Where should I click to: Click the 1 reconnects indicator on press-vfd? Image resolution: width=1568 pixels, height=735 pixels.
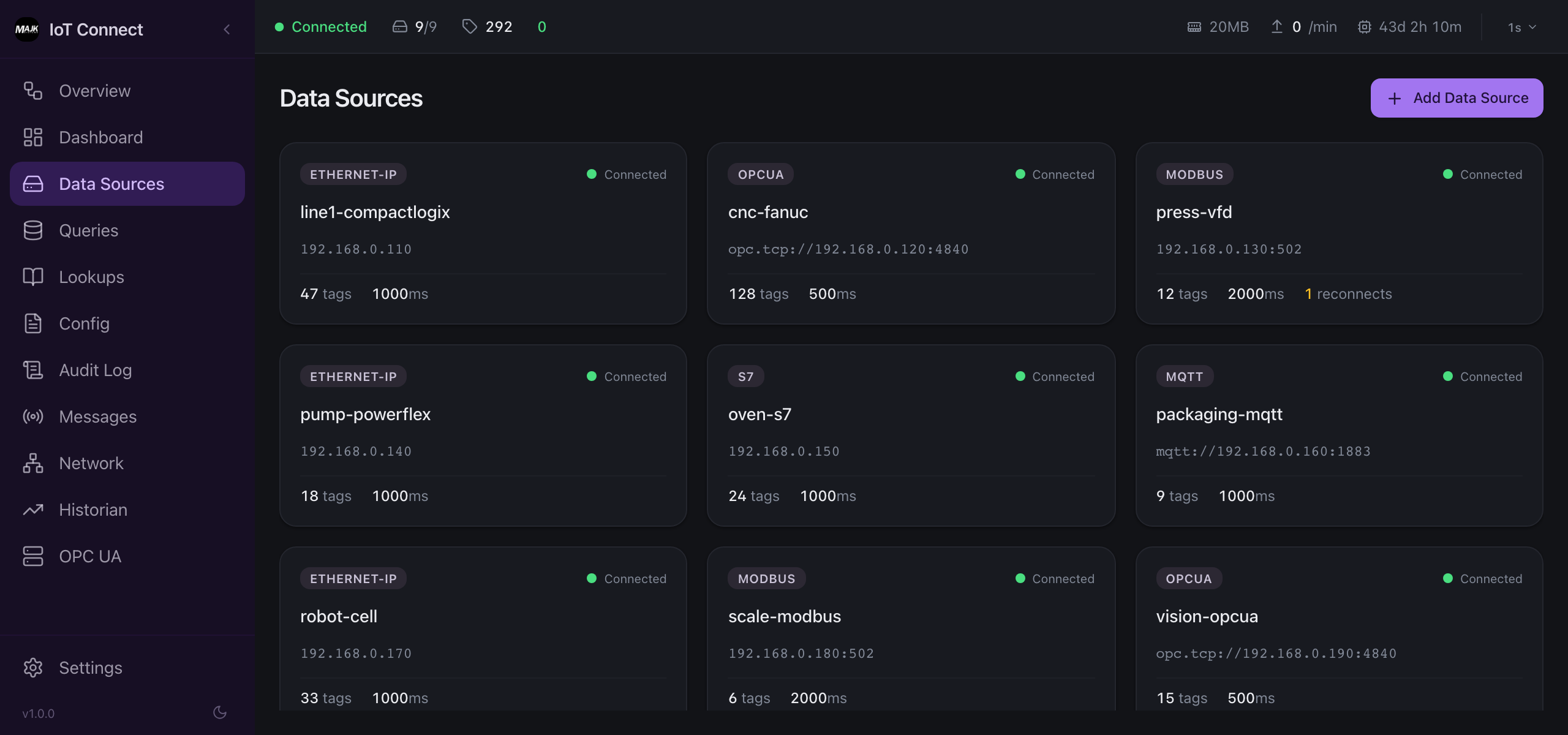click(1348, 294)
